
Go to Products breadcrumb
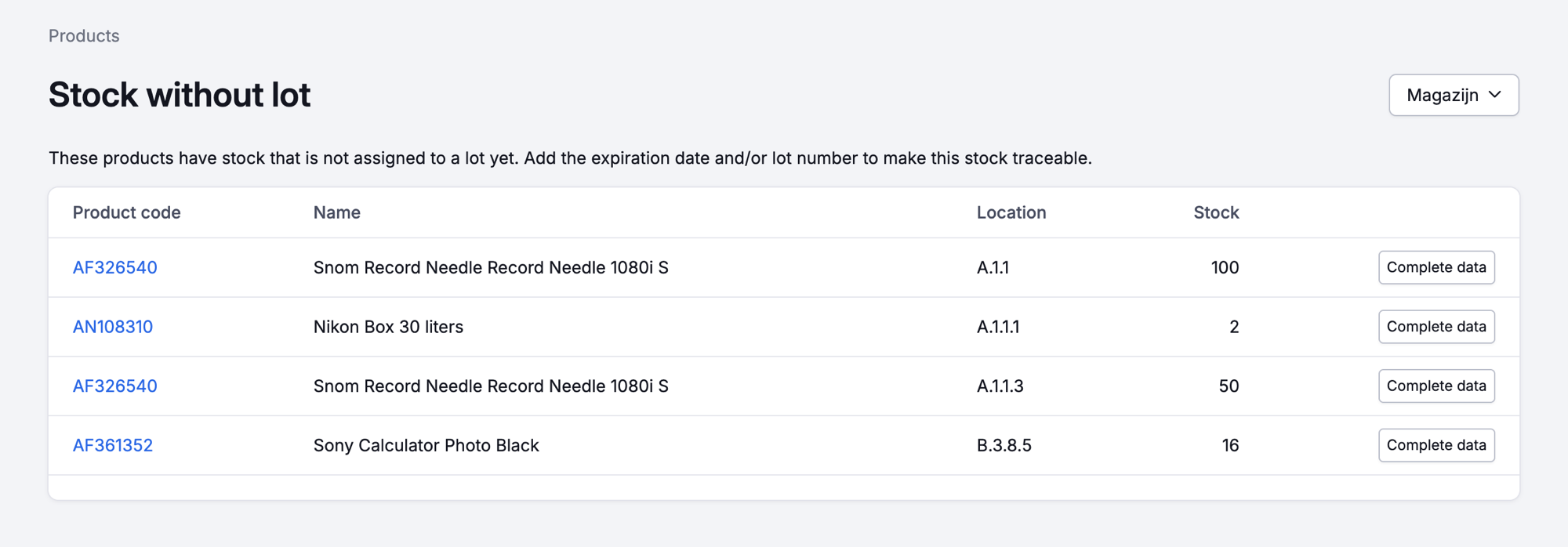[84, 36]
